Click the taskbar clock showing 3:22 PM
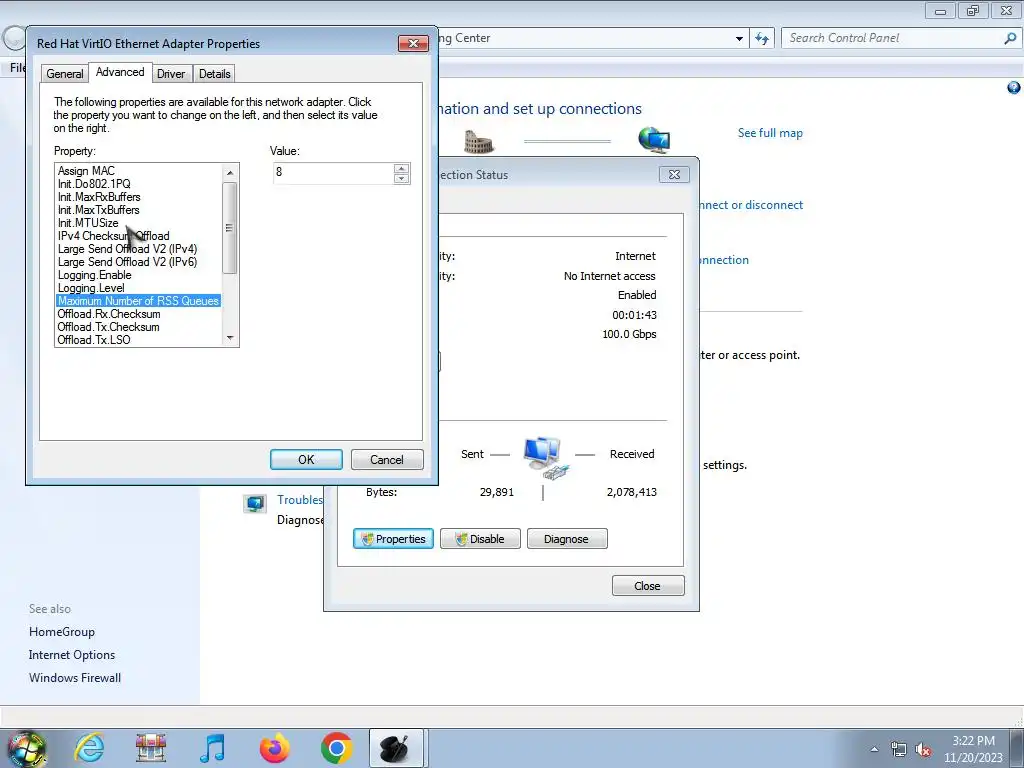The height and width of the screenshot is (768, 1024). click(973, 749)
